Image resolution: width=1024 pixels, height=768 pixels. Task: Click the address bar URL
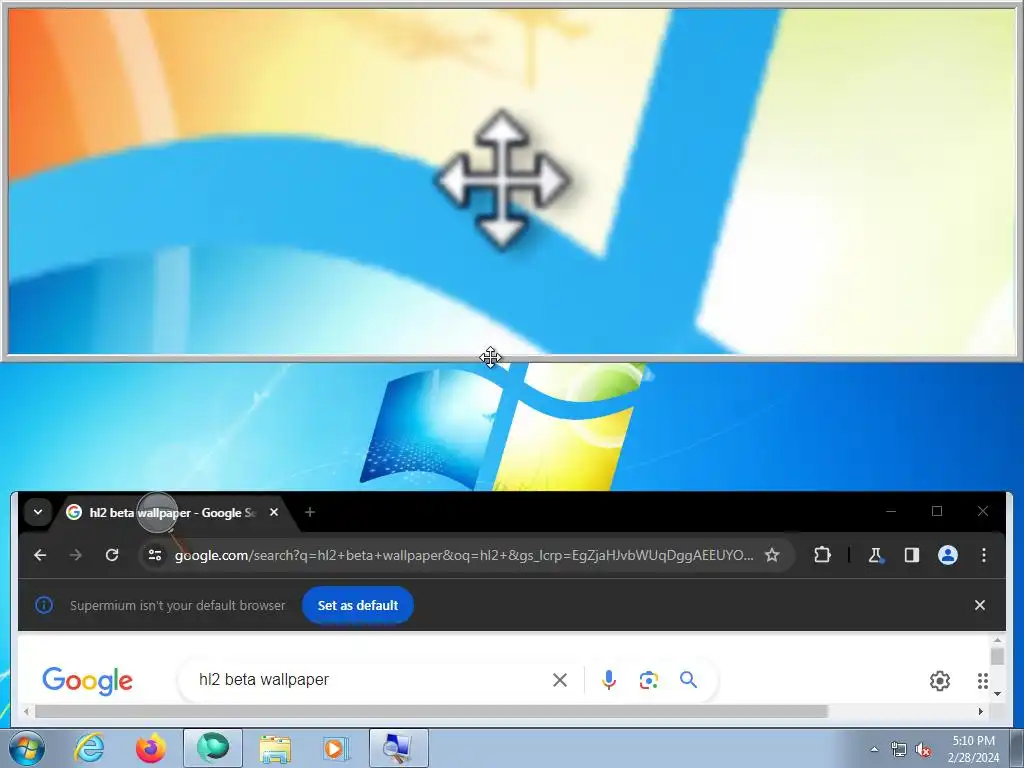pos(464,555)
